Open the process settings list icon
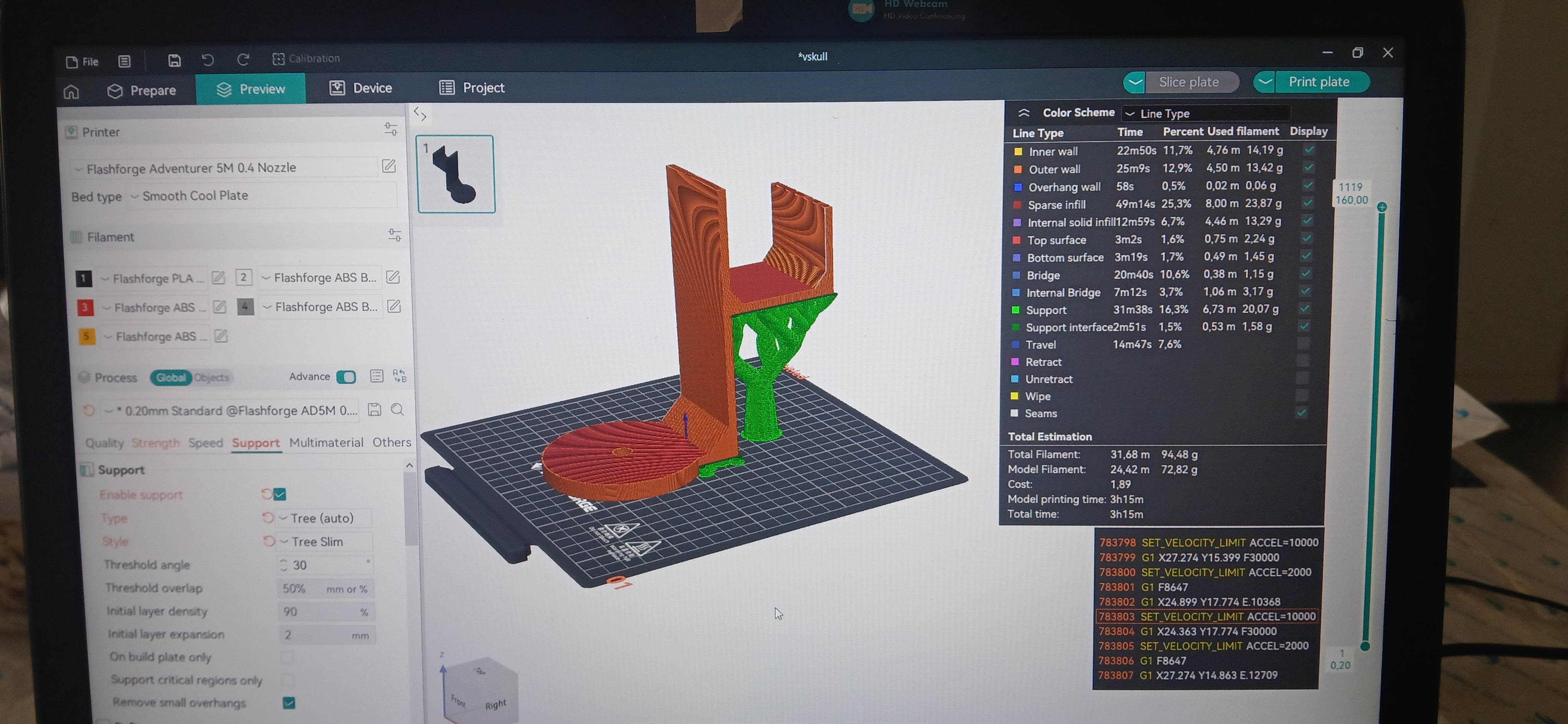 (x=377, y=376)
